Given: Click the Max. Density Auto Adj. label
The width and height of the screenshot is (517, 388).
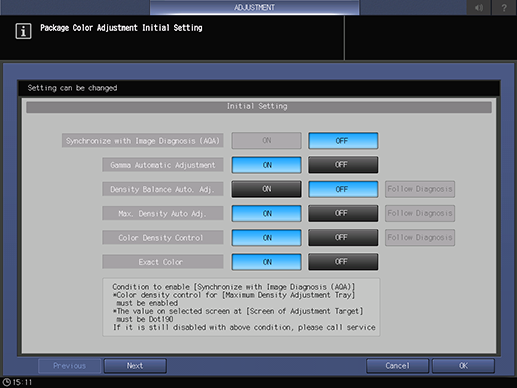Looking at the screenshot, I should tap(163, 213).
